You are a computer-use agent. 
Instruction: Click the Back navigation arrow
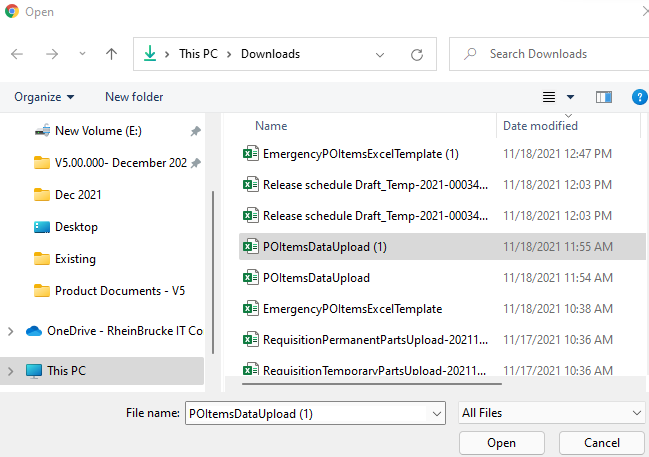17,54
